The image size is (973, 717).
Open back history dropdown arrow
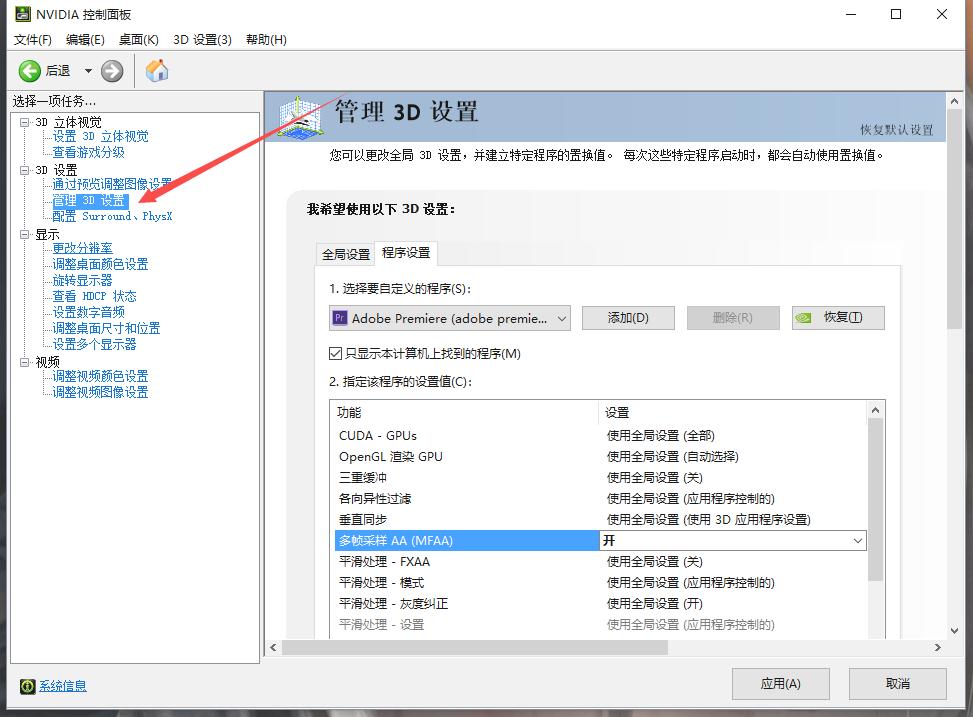coord(88,71)
